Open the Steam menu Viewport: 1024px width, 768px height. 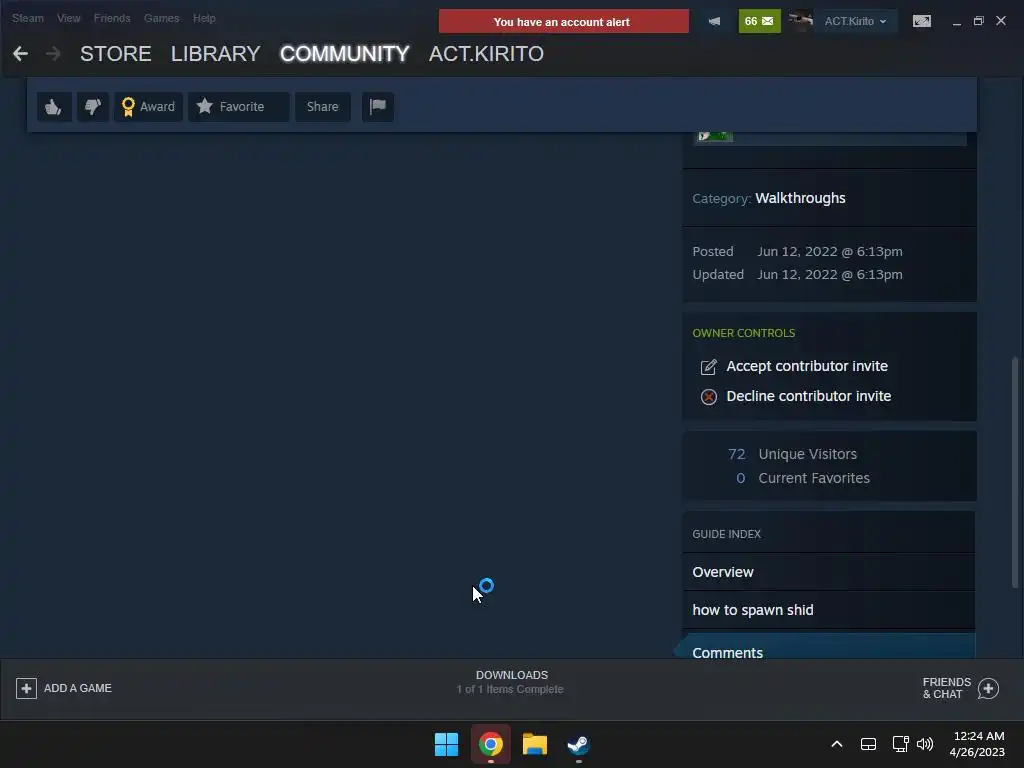pyautogui.click(x=27, y=18)
